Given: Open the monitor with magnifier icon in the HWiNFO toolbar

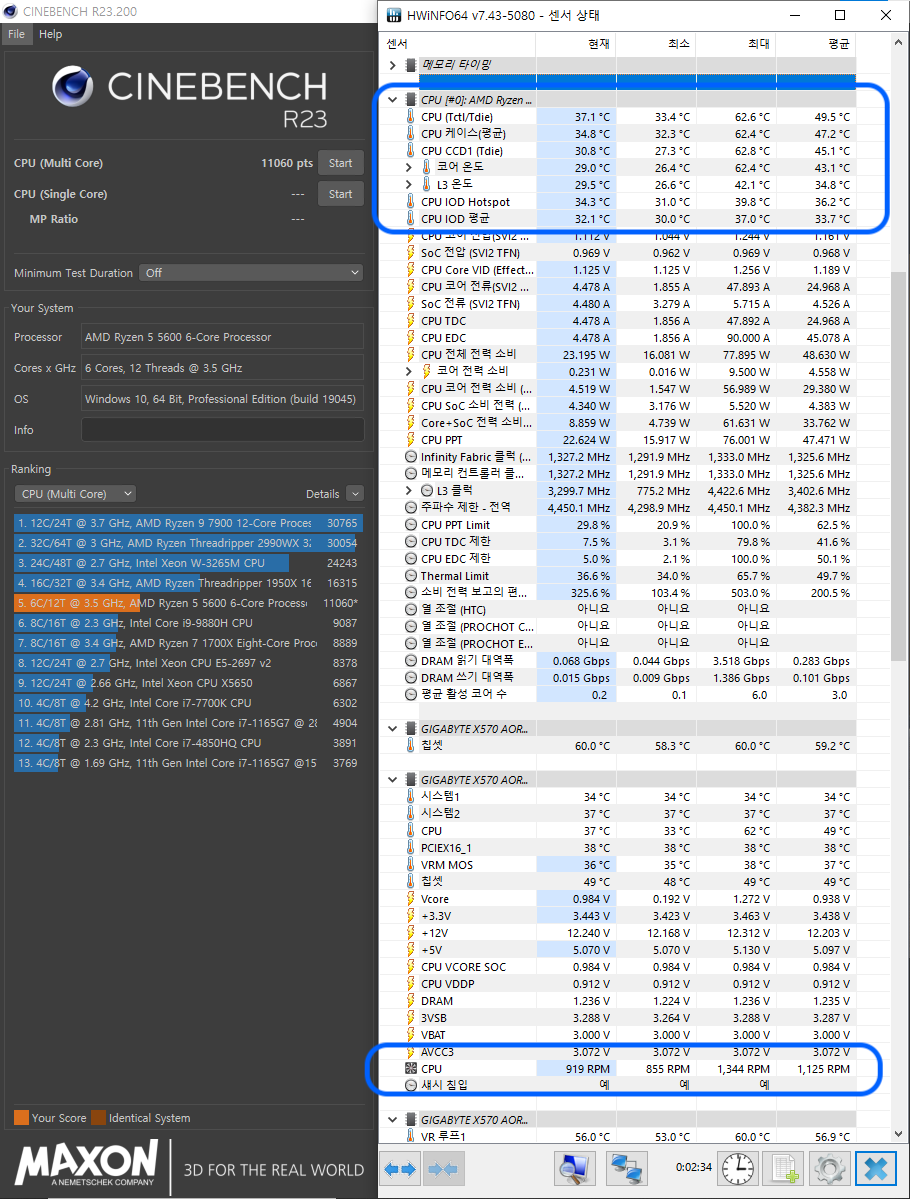Looking at the screenshot, I should pos(574,1169).
